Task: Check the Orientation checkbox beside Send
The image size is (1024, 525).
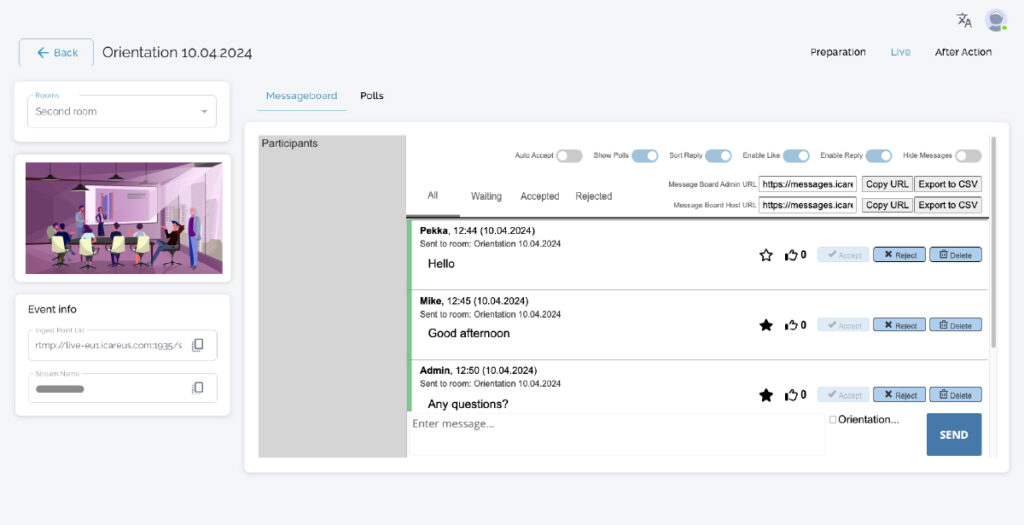Action: tap(832, 420)
